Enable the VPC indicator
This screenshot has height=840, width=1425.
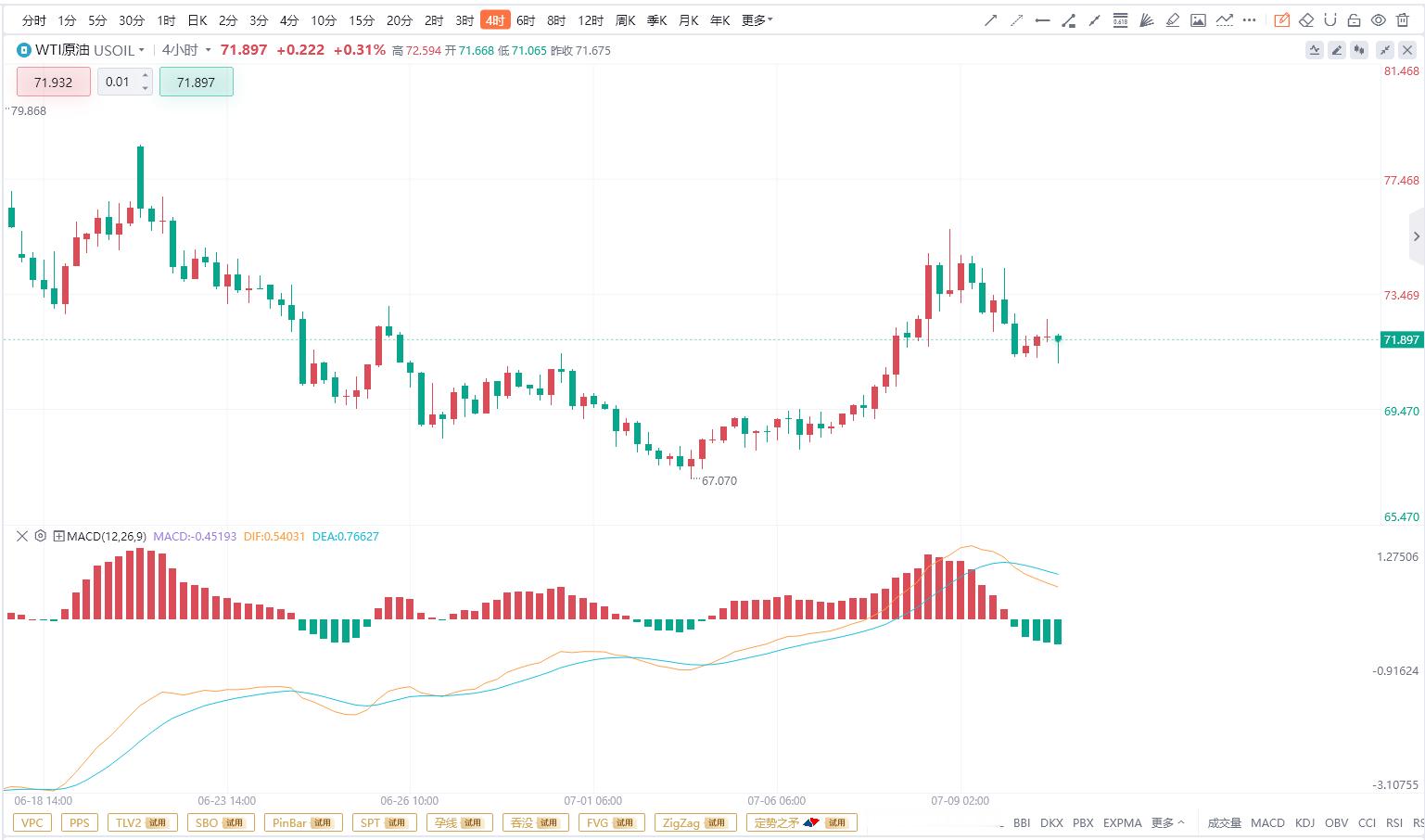(32, 822)
